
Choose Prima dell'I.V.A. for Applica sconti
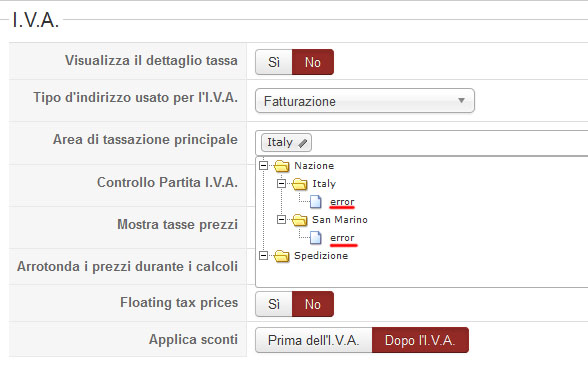click(x=314, y=340)
